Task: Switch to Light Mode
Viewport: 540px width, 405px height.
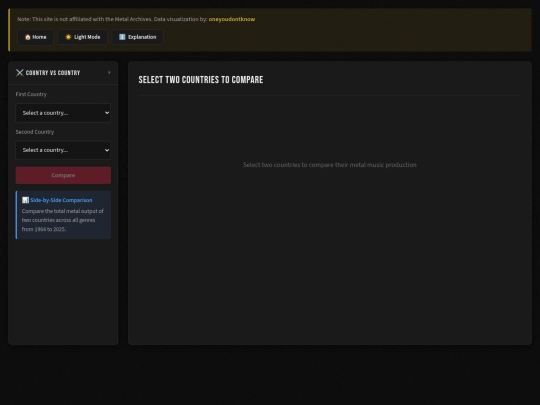Action: click(x=83, y=37)
